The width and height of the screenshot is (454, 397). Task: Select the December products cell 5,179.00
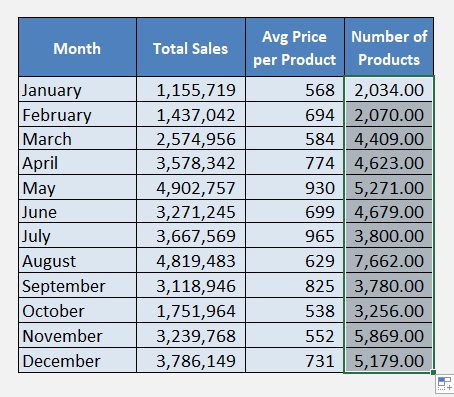pos(389,360)
